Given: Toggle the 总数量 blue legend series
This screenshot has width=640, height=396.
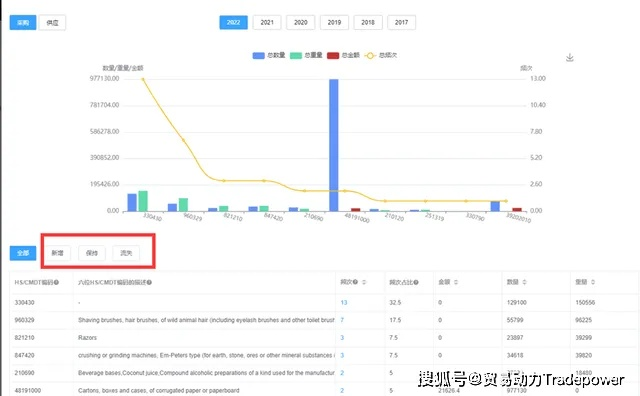Looking at the screenshot, I should tap(269, 55).
